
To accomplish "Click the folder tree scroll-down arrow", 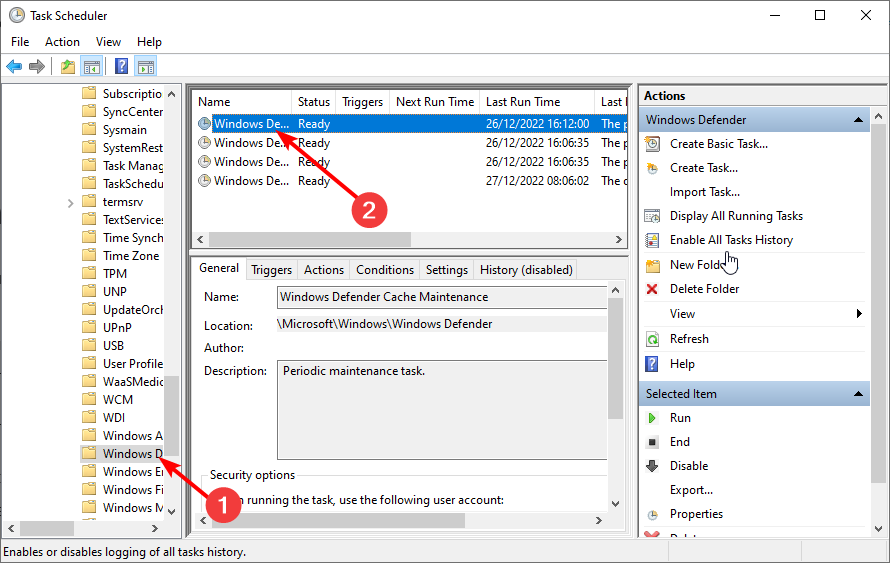I will (x=172, y=511).
